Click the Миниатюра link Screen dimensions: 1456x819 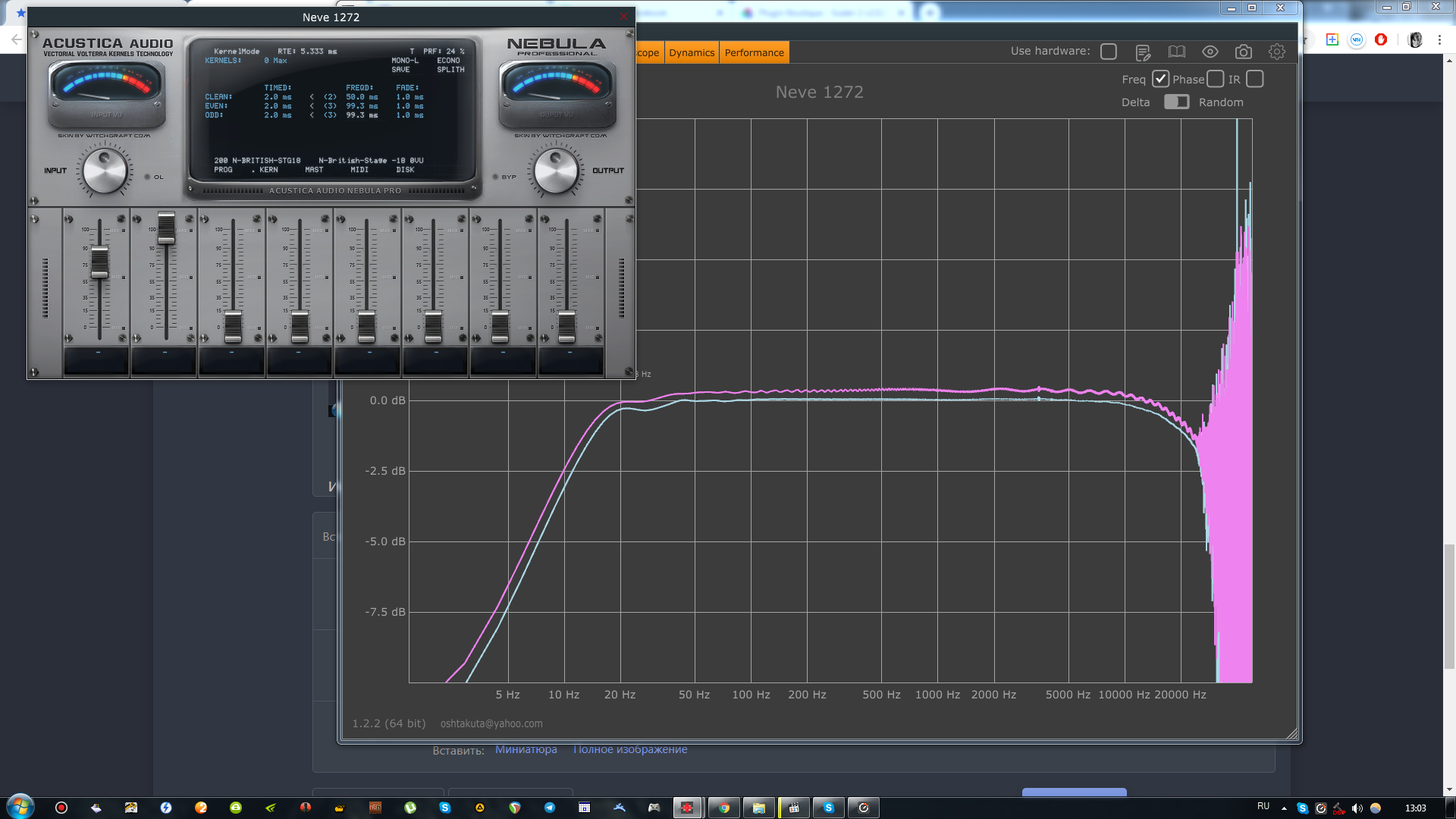pyautogui.click(x=526, y=749)
